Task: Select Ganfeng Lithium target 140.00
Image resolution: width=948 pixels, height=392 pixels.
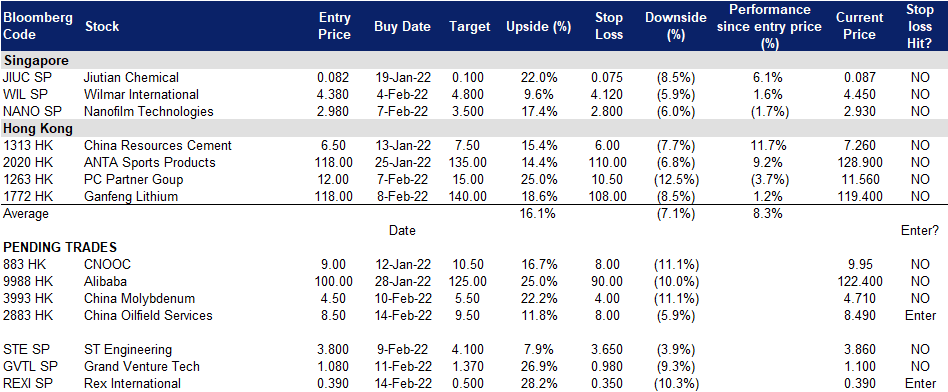Action: click(x=466, y=196)
